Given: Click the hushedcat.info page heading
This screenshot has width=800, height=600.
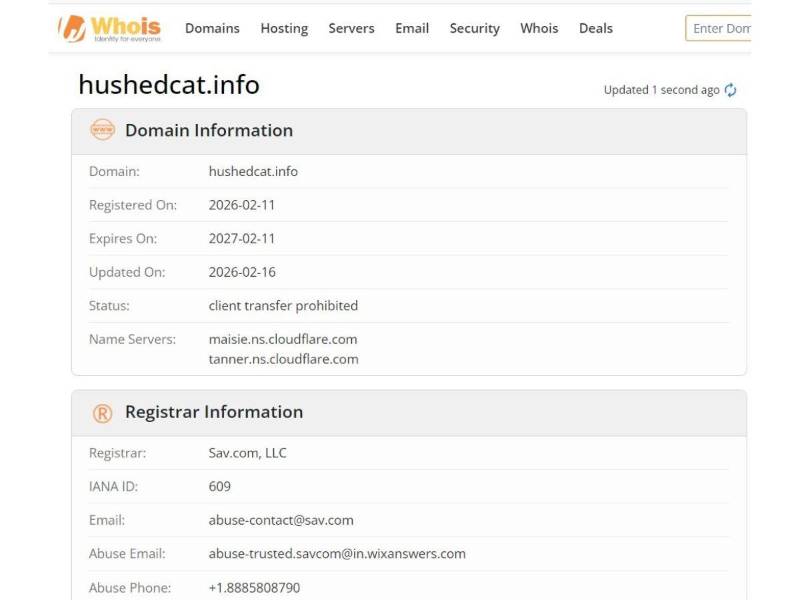Looking at the screenshot, I should 169,86.
